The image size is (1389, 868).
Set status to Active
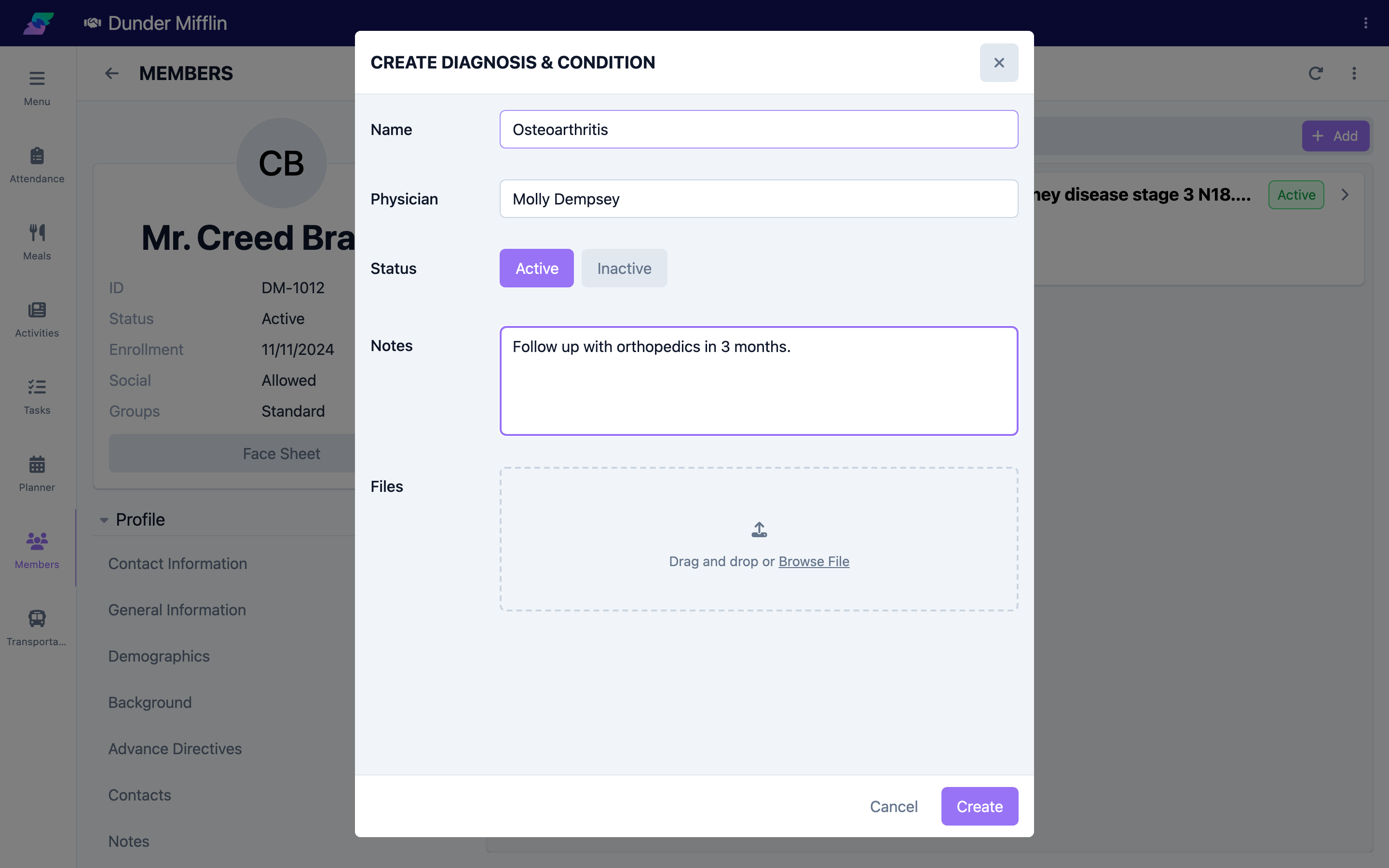pyautogui.click(x=537, y=268)
